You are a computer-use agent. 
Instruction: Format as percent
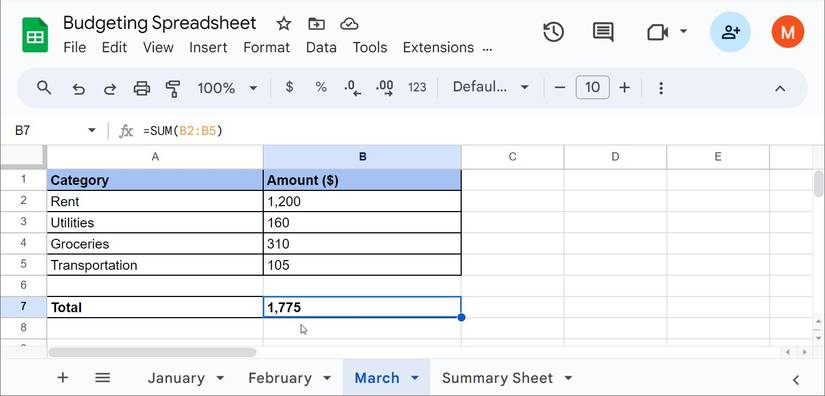[321, 88]
